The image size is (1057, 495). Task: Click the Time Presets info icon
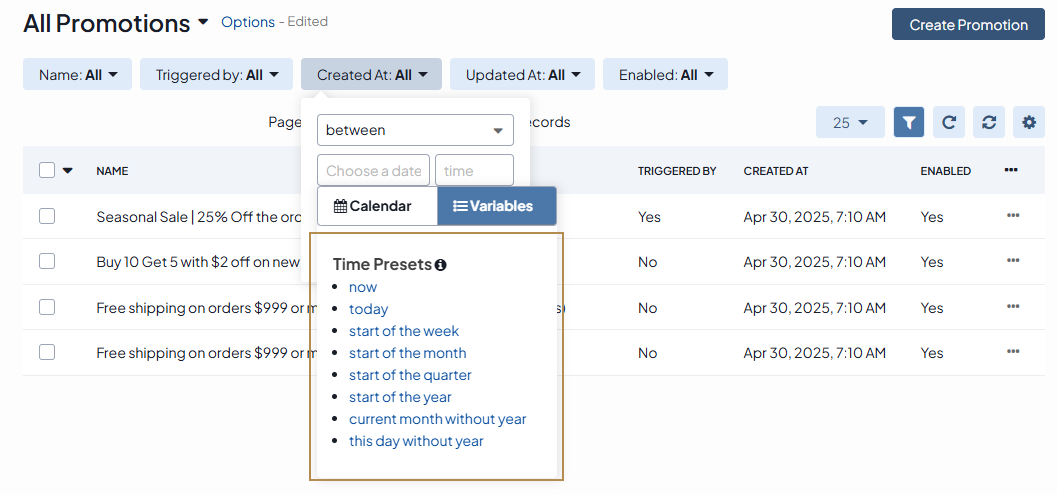(x=440, y=265)
